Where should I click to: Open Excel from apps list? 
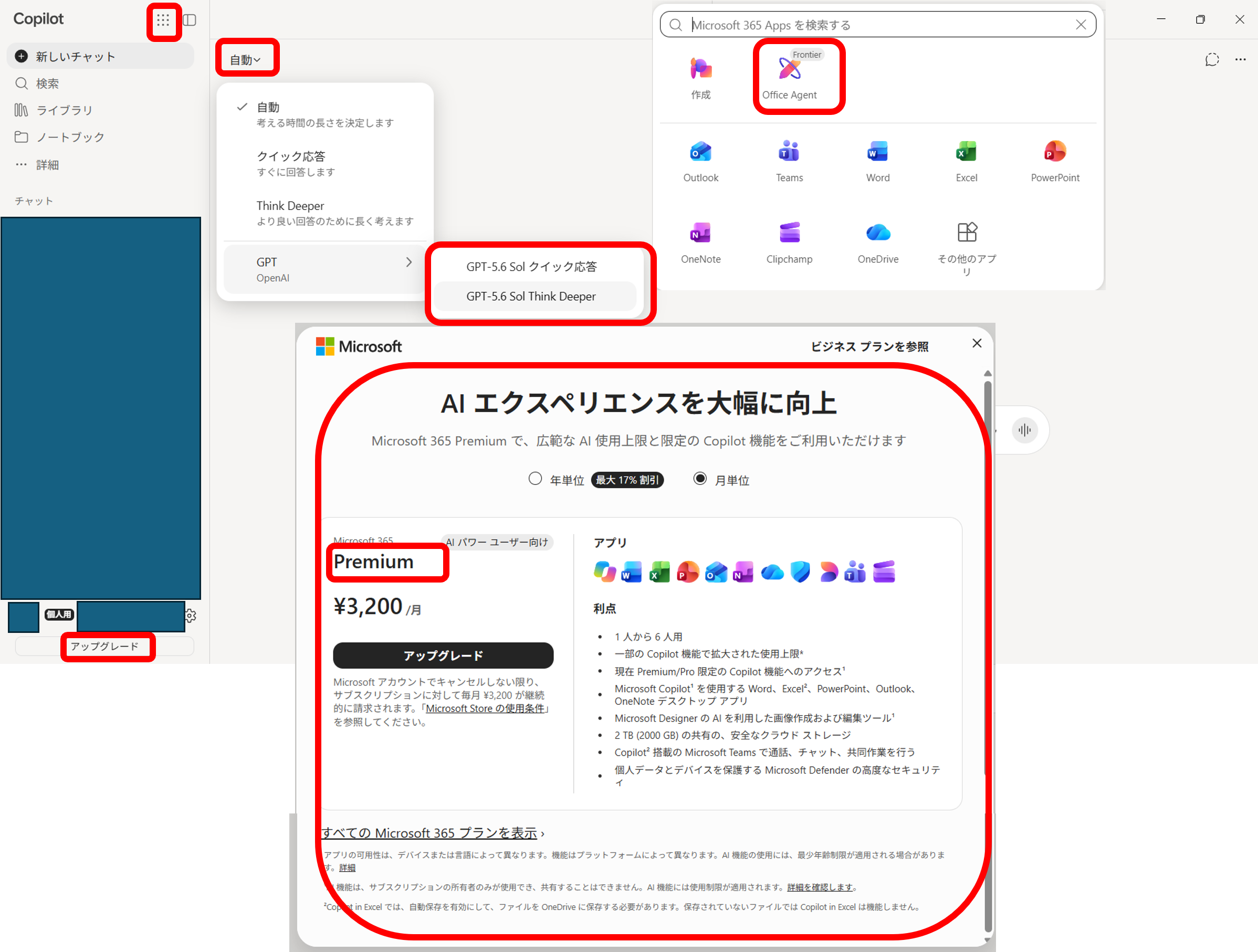(x=966, y=162)
